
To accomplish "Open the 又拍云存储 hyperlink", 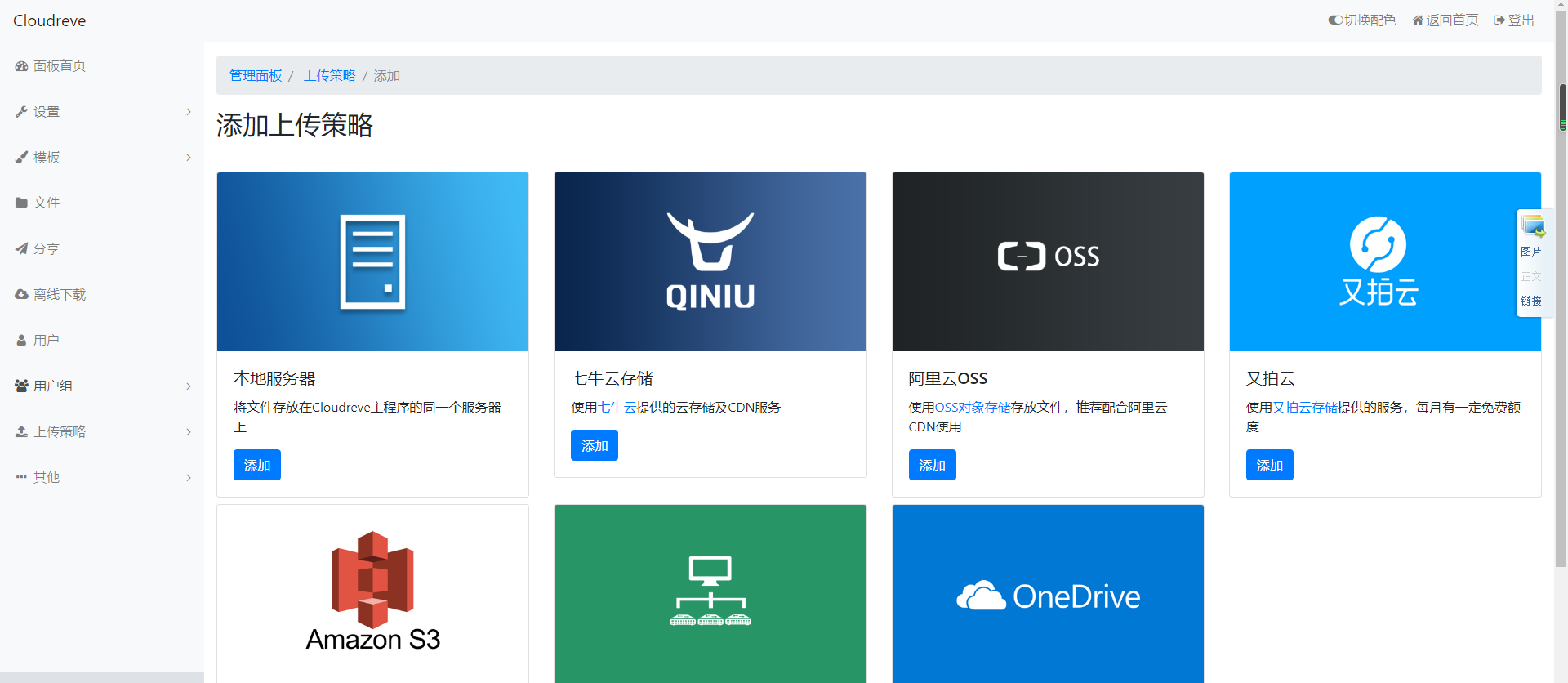I will click(x=1305, y=408).
